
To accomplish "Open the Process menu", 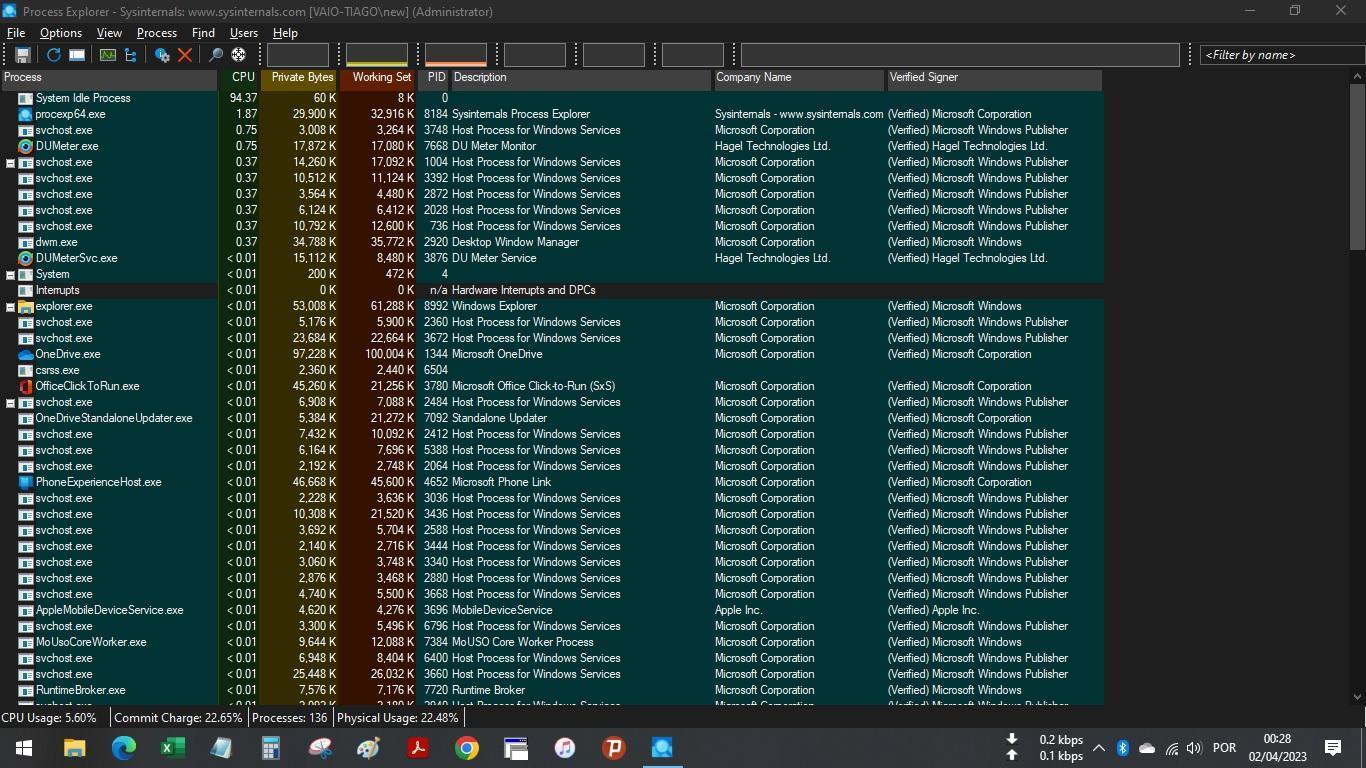I will coord(157,33).
